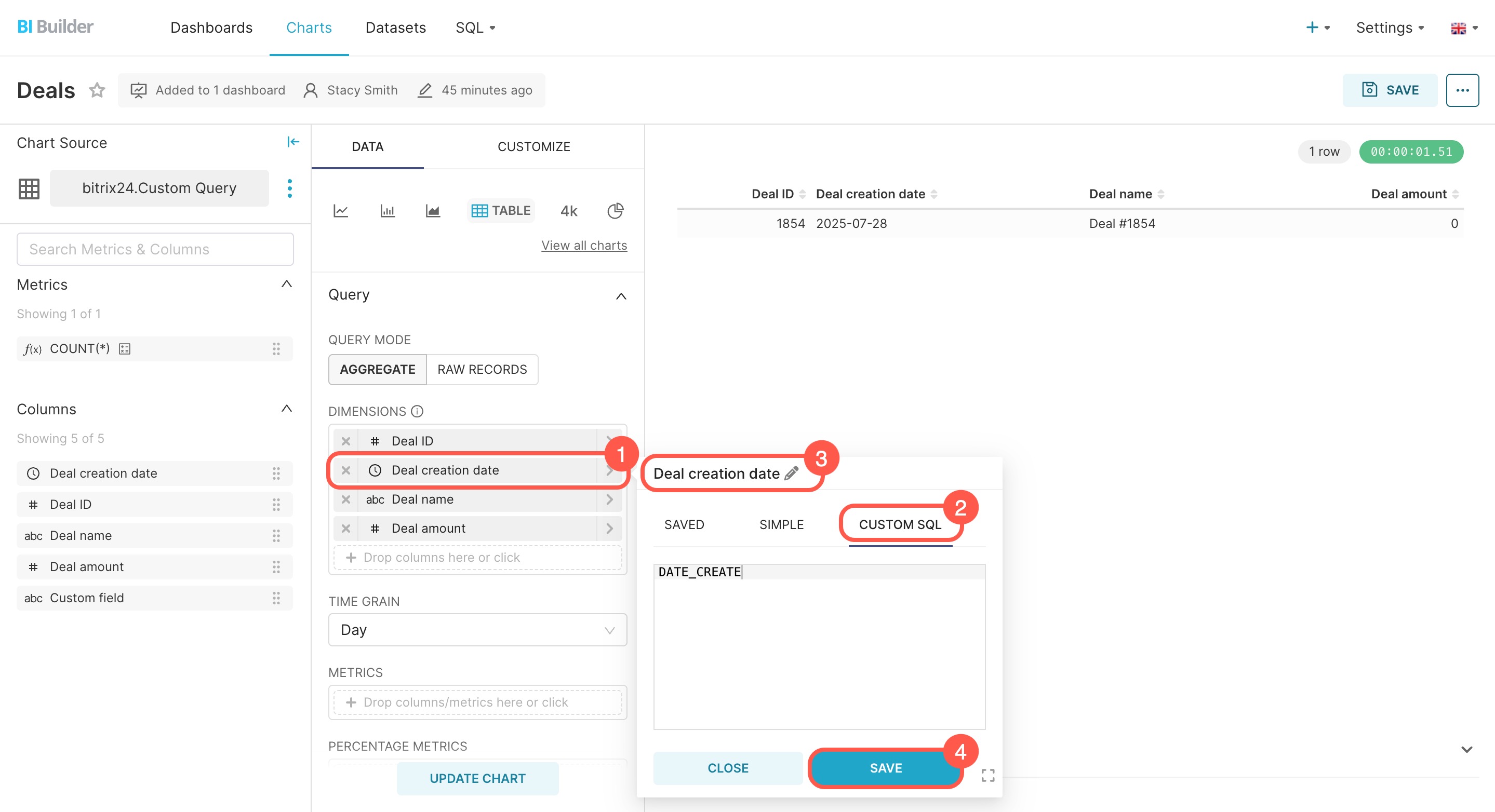The height and width of the screenshot is (812, 1495).
Task: Switch to the Customize tab
Action: [533, 147]
